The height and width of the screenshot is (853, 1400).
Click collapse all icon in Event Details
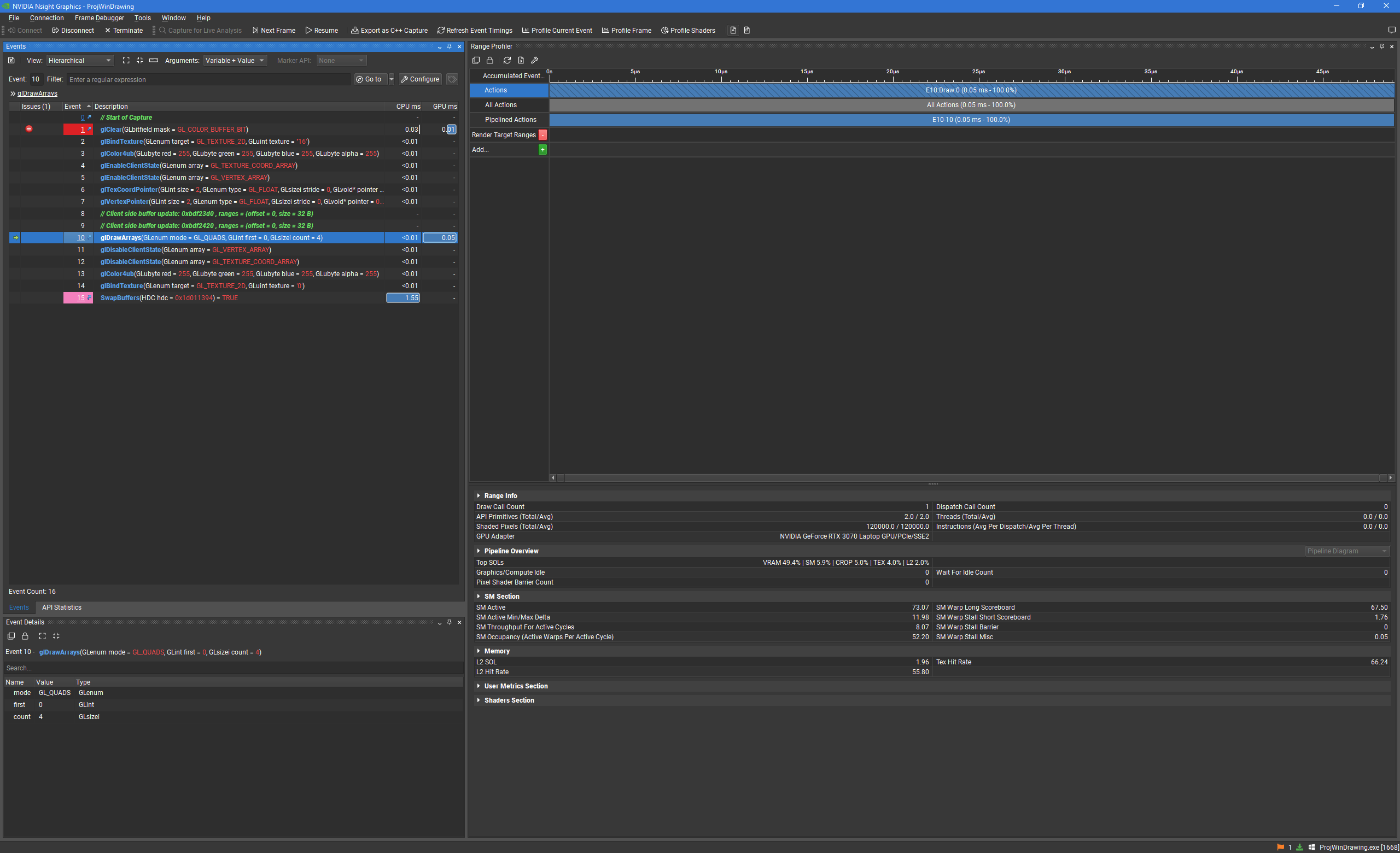point(56,636)
